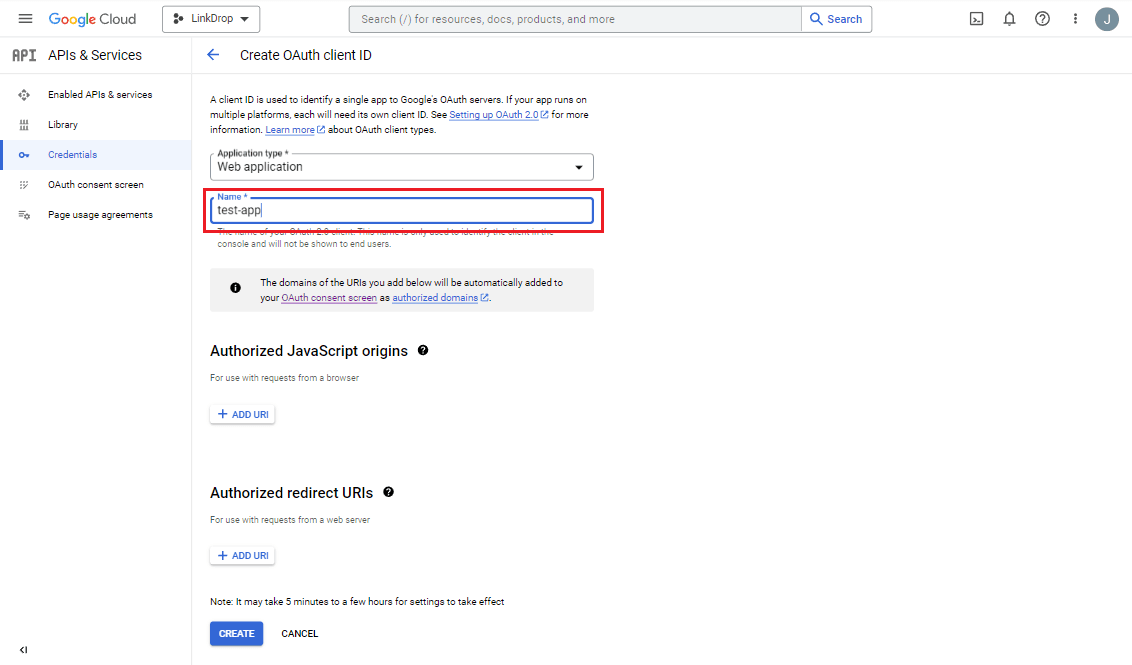This screenshot has height=665, width=1132.
Task: Open the three-dot settings menu
Action: point(1075,19)
